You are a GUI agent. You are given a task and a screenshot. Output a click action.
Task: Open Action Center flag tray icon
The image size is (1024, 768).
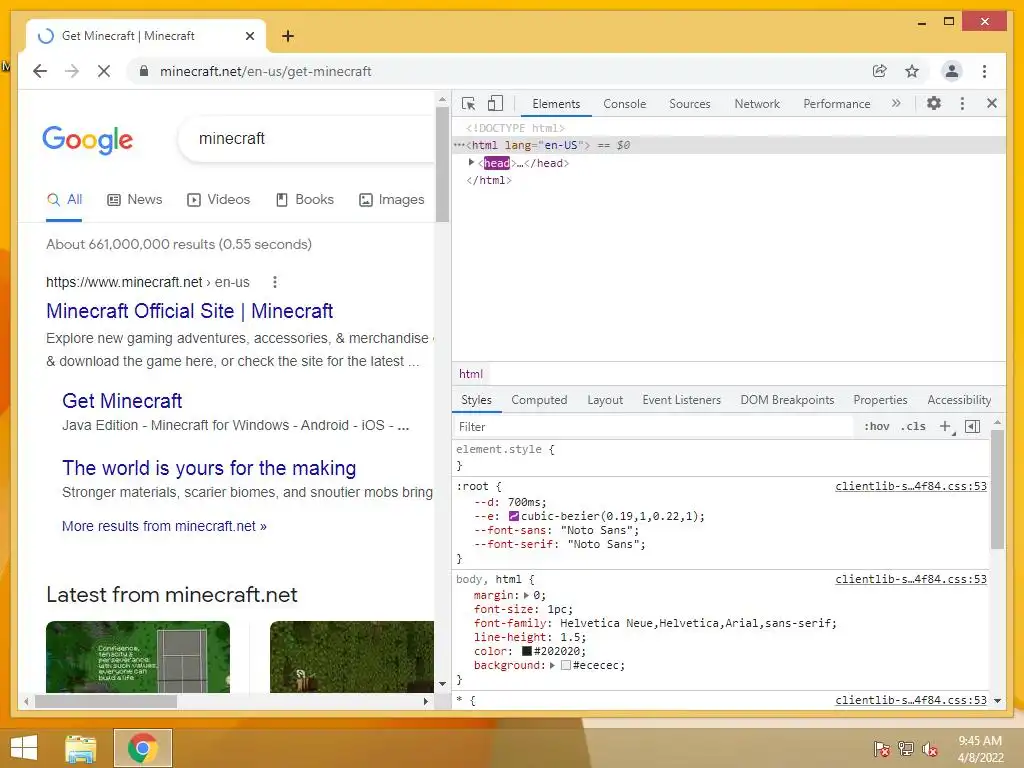click(882, 749)
